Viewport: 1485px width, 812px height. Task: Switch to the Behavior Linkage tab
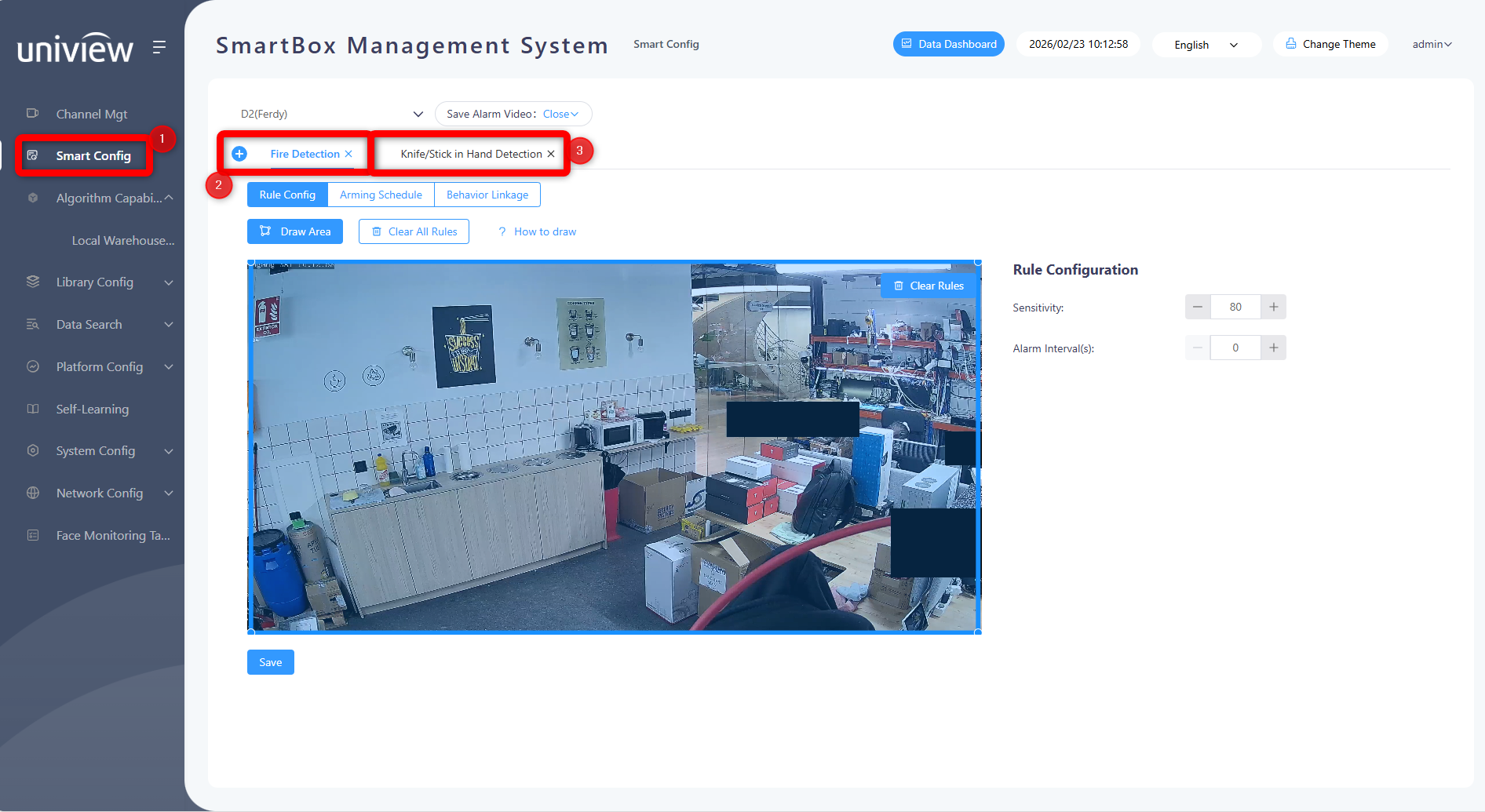pyautogui.click(x=487, y=195)
